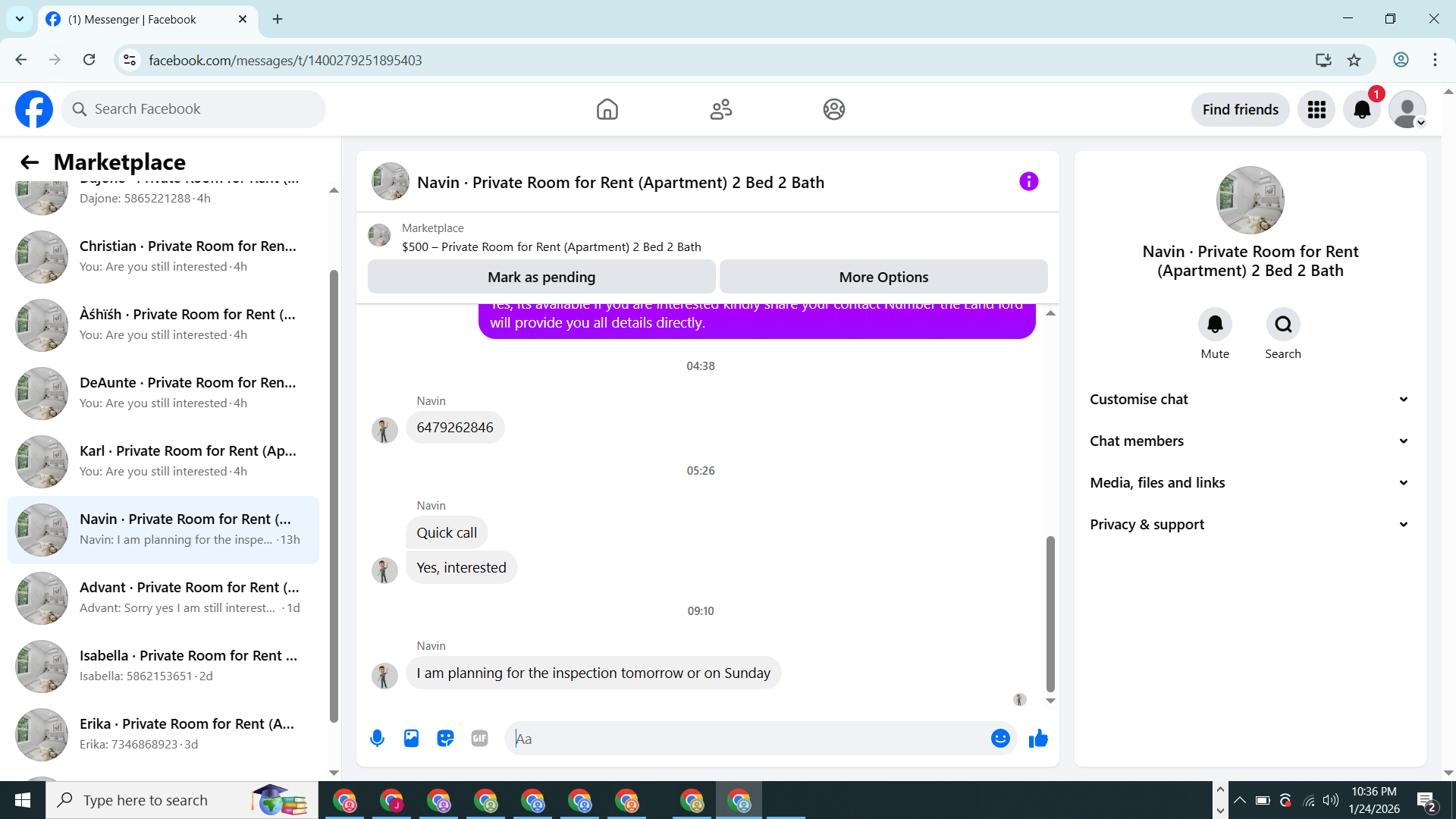Click the voice clip microphone icon
Image resolution: width=1456 pixels, height=819 pixels.
pyautogui.click(x=377, y=739)
